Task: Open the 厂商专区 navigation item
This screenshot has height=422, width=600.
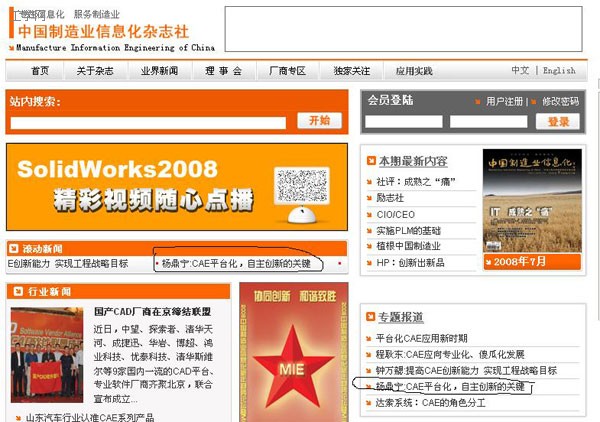Action: pos(288,71)
